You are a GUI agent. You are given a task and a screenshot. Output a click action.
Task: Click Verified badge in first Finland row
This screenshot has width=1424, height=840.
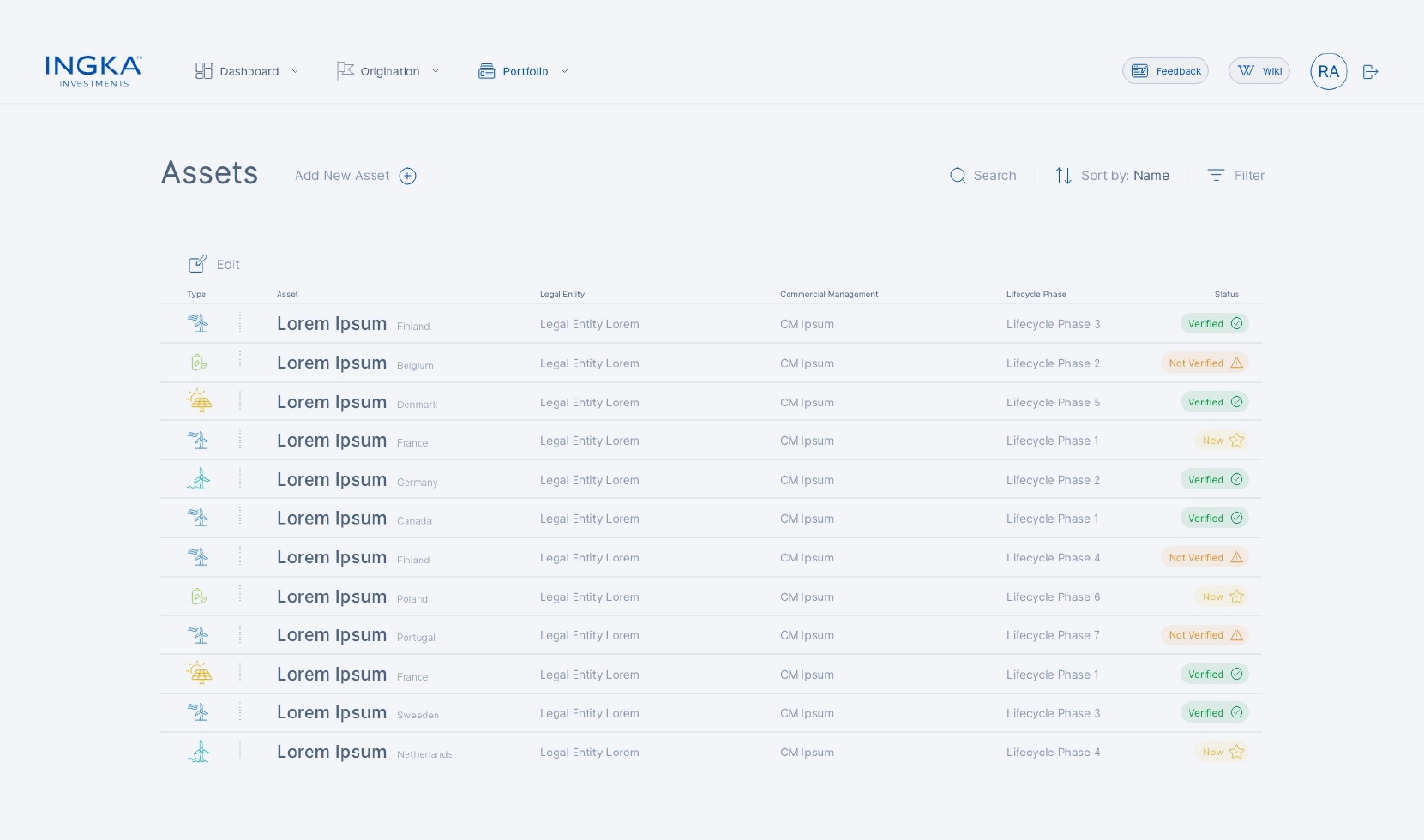click(x=1215, y=324)
